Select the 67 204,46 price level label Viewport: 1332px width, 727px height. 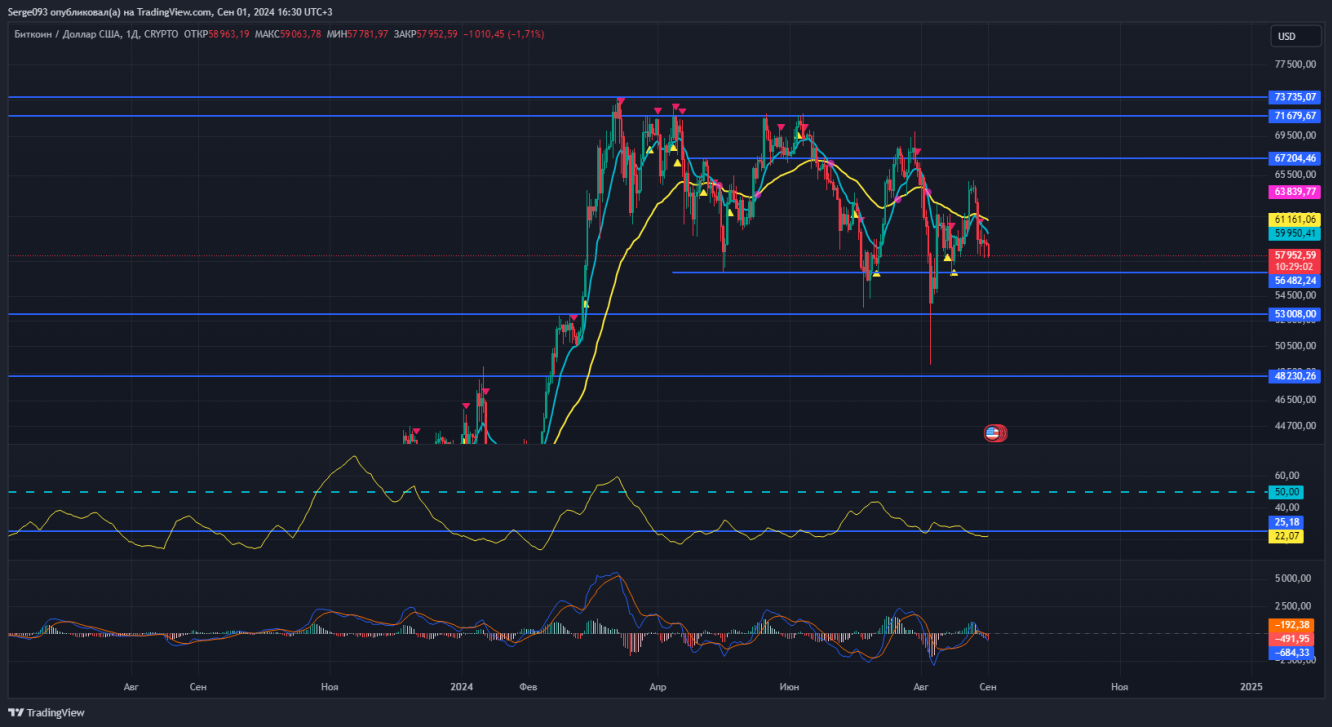[x=1295, y=158]
